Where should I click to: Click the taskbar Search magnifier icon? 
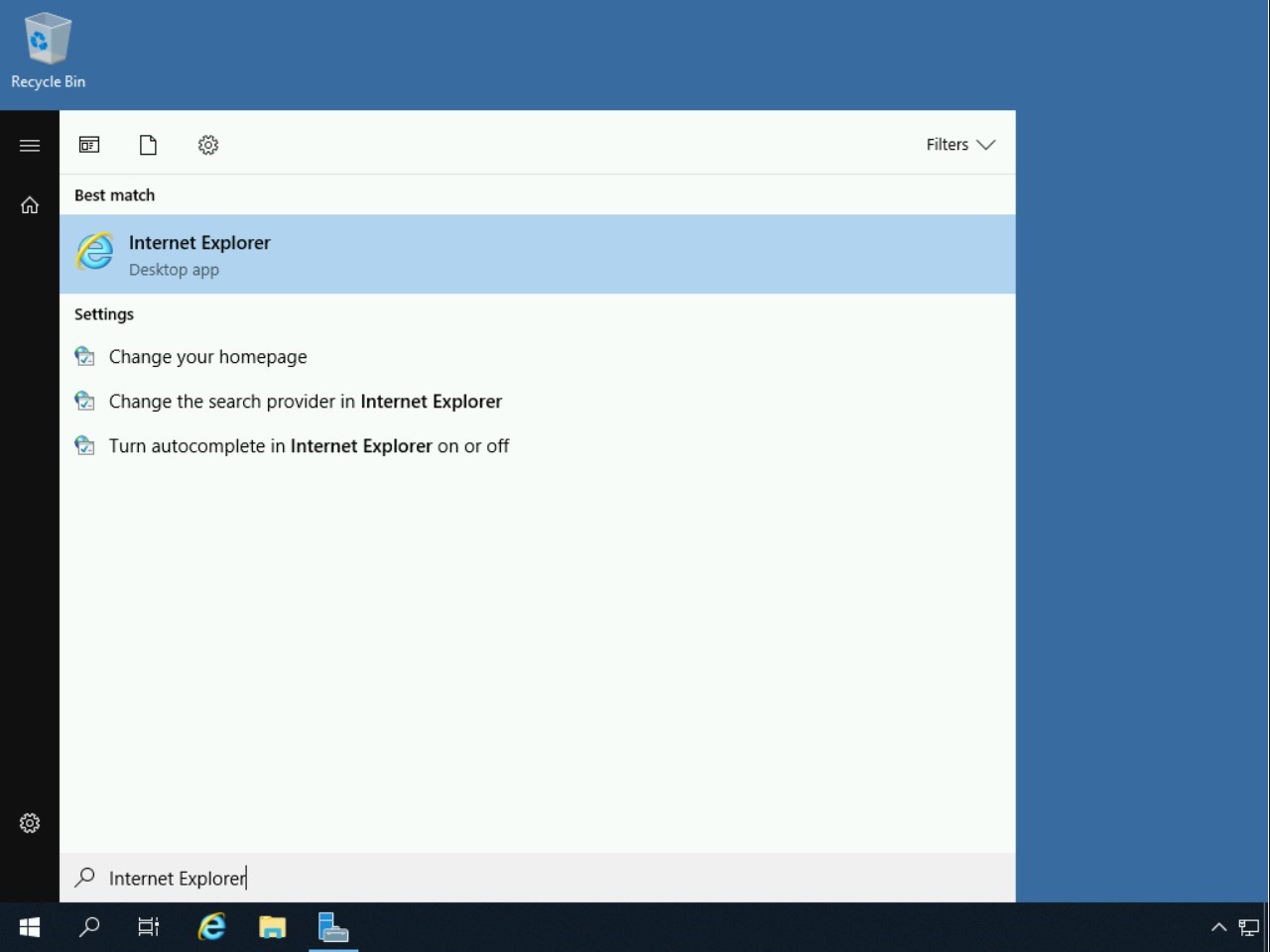tap(89, 927)
